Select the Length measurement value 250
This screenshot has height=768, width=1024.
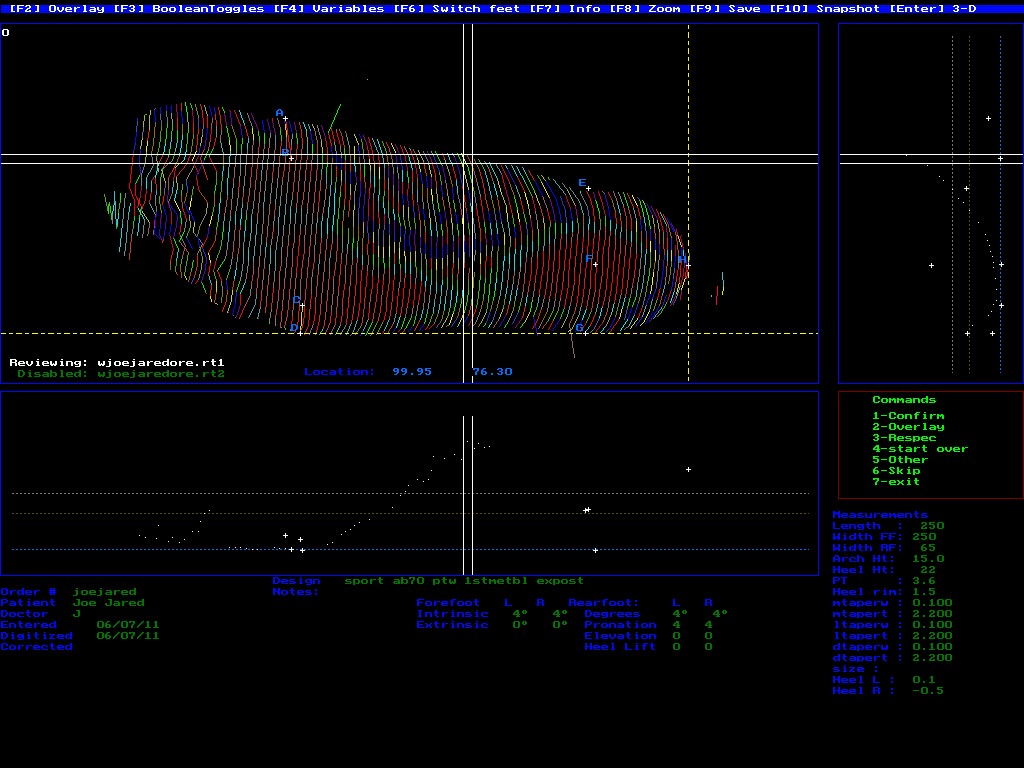(x=932, y=526)
